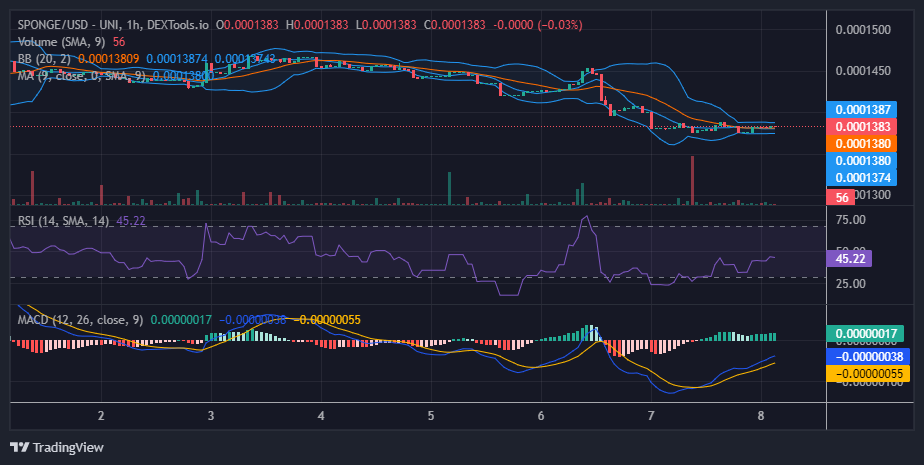Image resolution: width=924 pixels, height=465 pixels.
Task: Click the RSI (14, SMA, 14) label
Action: click(x=64, y=221)
